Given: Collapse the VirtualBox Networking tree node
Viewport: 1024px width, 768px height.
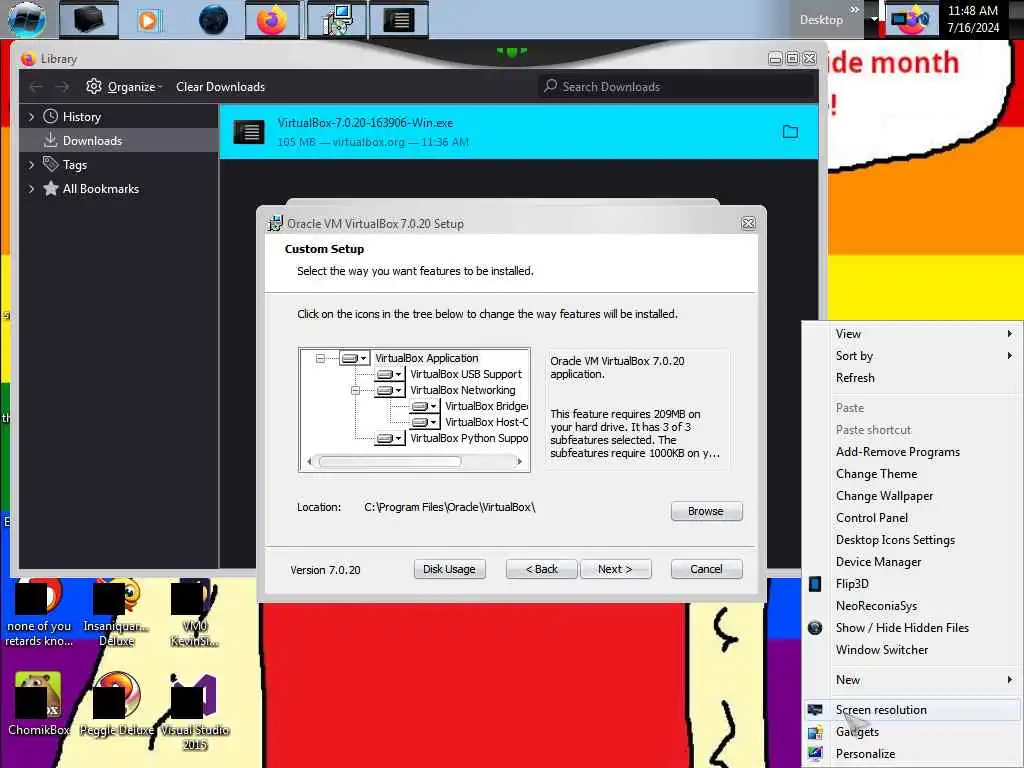Looking at the screenshot, I should tap(355, 390).
